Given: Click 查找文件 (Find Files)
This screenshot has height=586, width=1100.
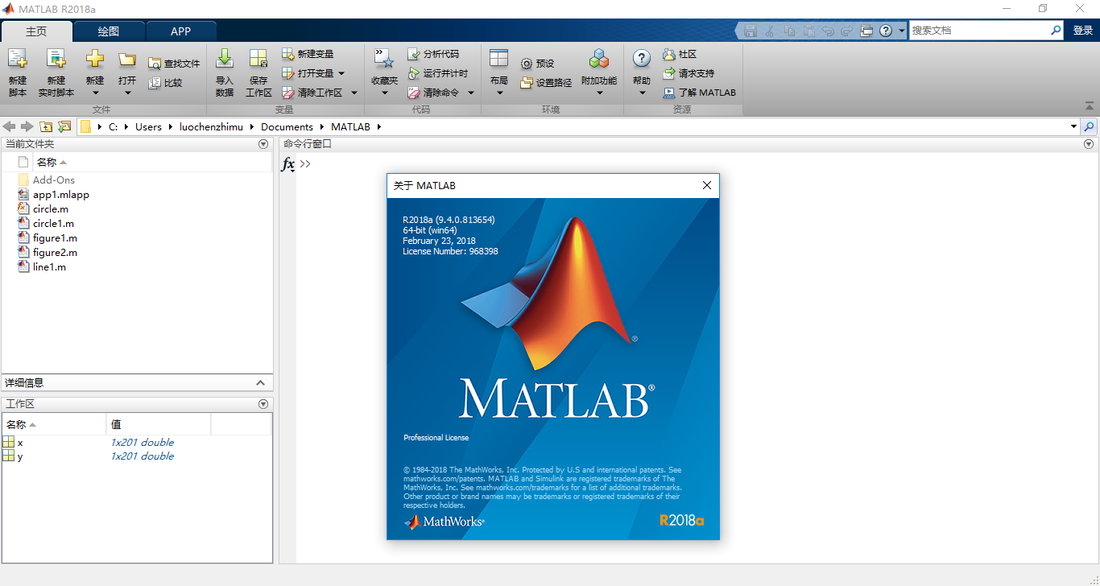Looking at the screenshot, I should tap(174, 63).
